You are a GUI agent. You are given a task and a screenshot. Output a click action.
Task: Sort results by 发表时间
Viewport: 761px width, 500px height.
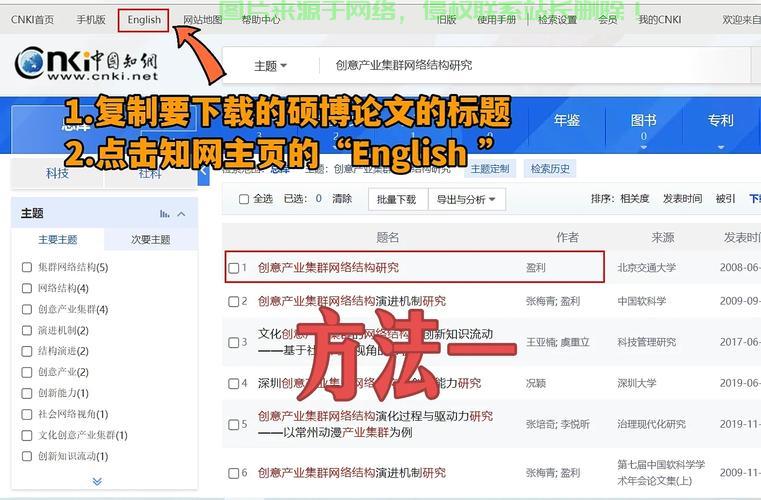(682, 199)
